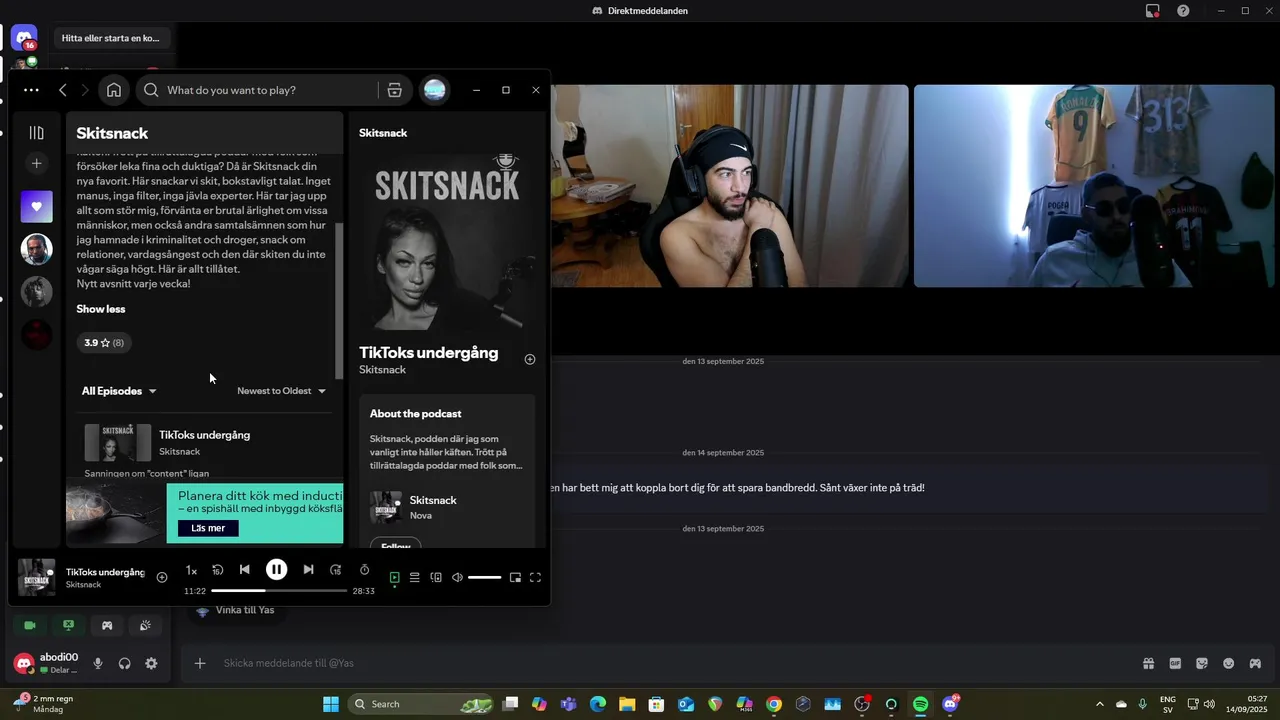Expand Your Library sidebar
This screenshot has width=1280, height=720.
click(37, 133)
